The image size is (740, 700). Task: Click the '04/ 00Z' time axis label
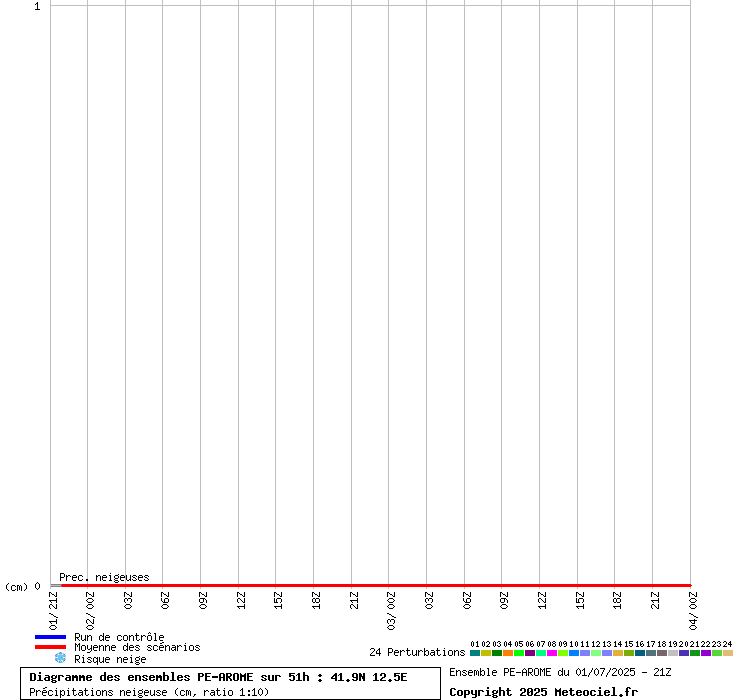pyautogui.click(x=693, y=611)
